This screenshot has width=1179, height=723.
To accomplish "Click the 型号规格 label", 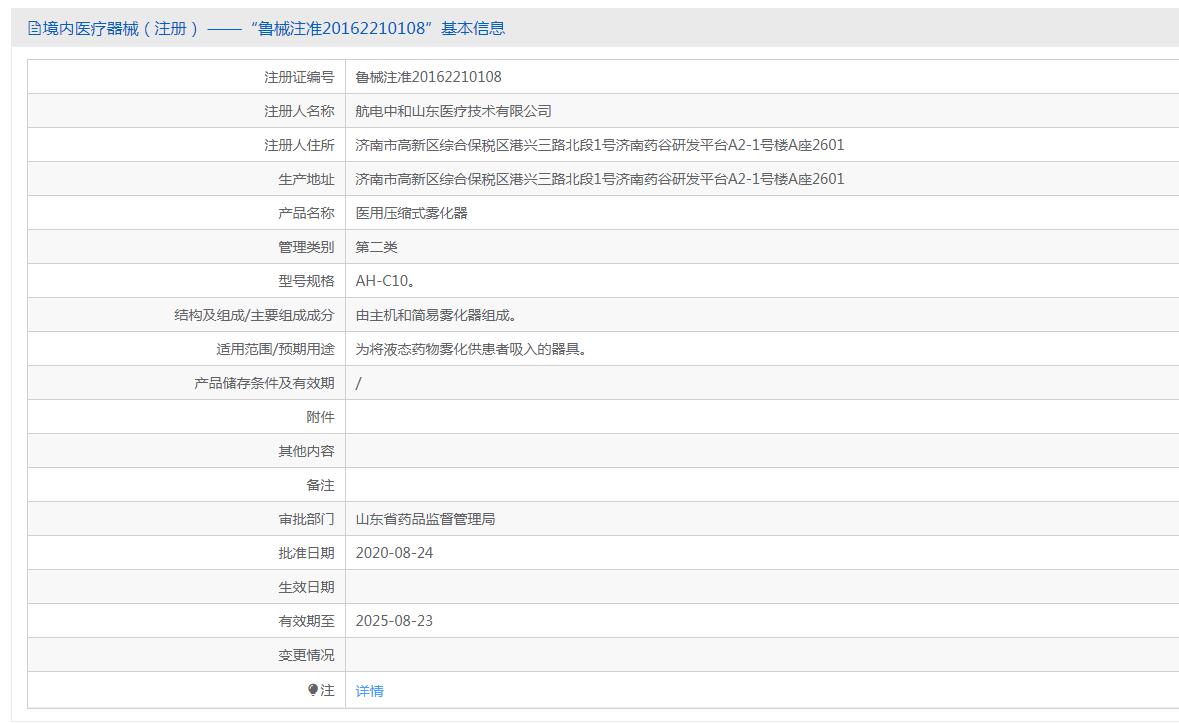I will coord(306,281).
